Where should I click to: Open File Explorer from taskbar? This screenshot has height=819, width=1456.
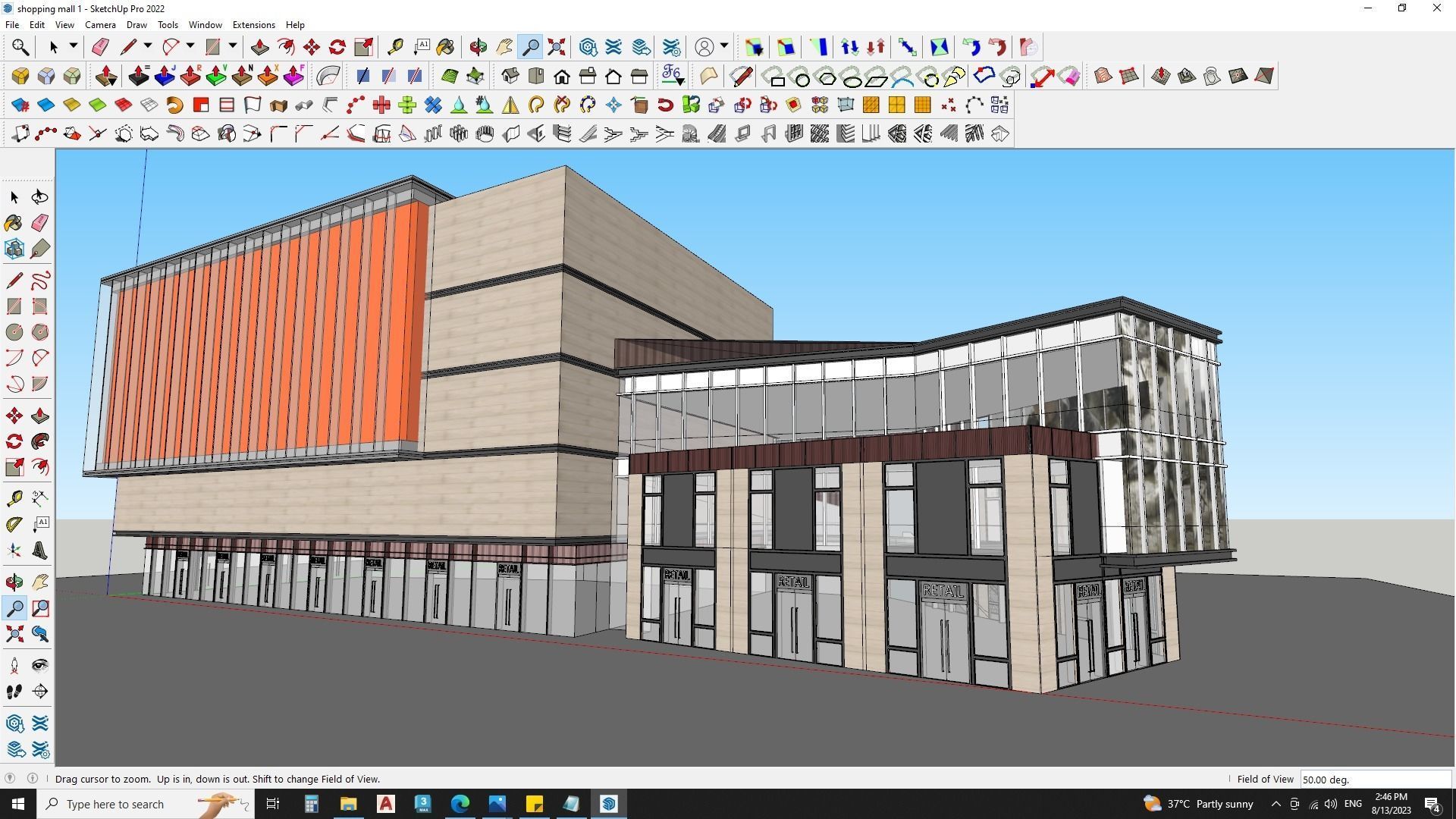pos(348,804)
